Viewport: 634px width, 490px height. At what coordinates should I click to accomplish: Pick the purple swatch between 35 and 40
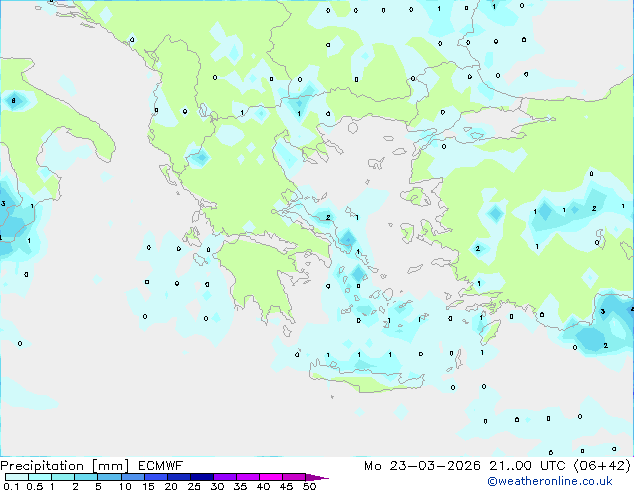pyautogui.click(x=247, y=477)
